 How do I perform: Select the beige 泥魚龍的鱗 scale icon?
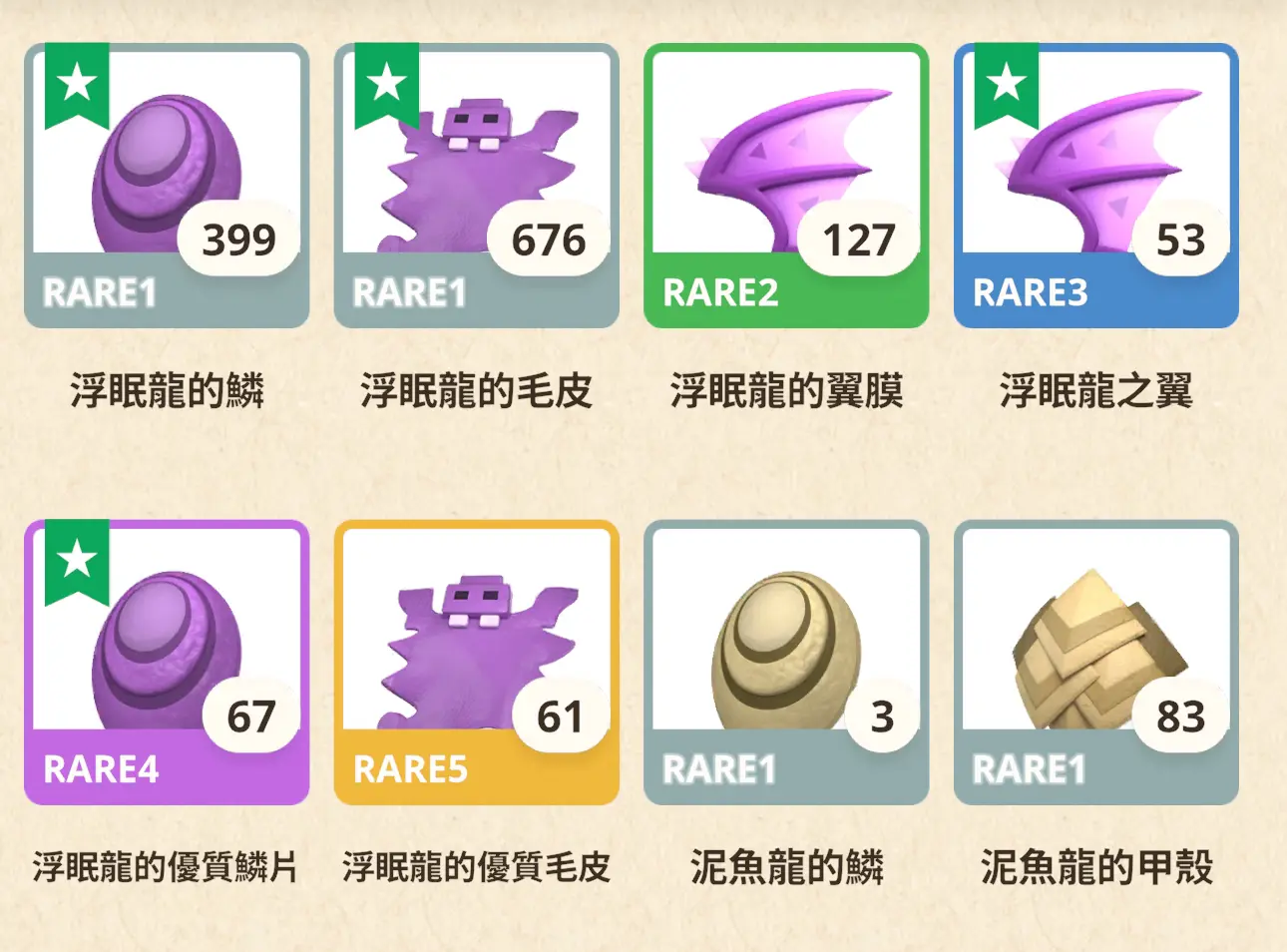click(786, 663)
